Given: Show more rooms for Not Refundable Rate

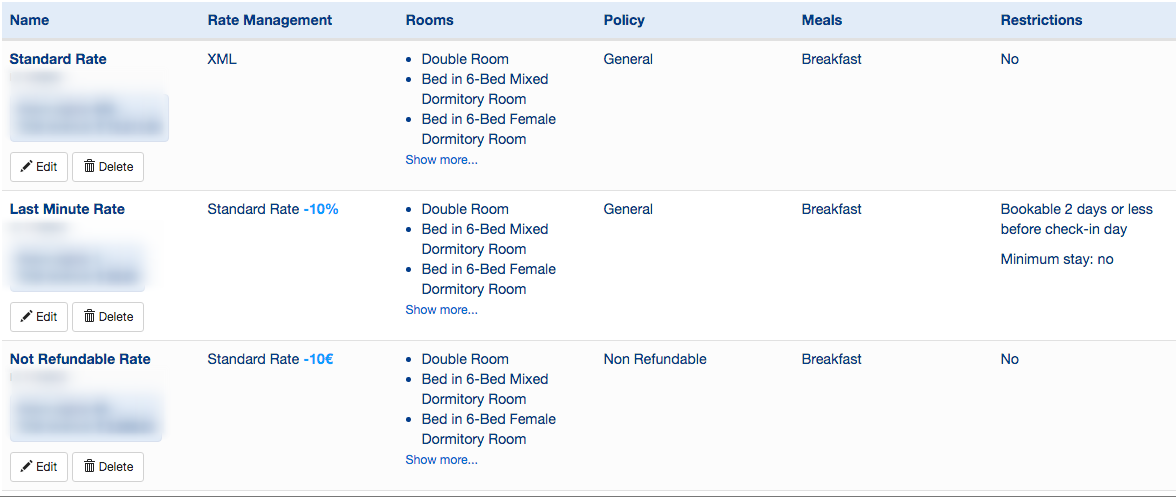Looking at the screenshot, I should click(x=441, y=460).
